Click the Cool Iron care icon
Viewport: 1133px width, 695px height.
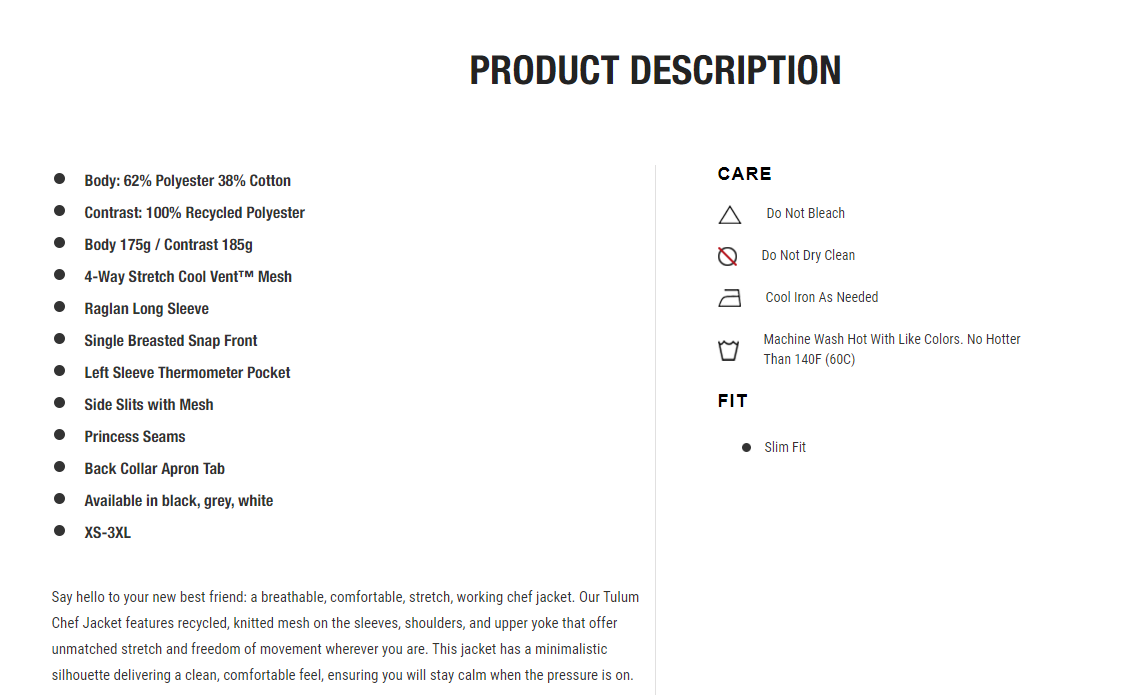[730, 298]
